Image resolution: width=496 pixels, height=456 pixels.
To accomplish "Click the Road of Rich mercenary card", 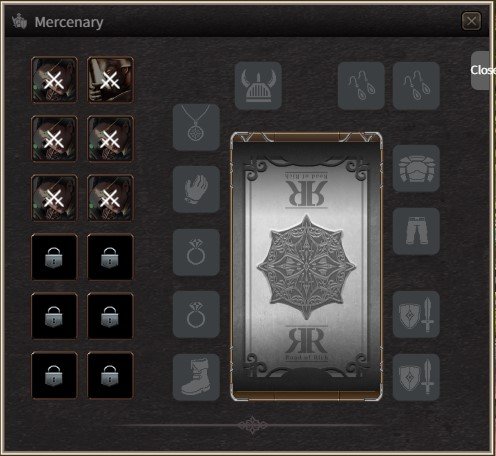I will [306, 267].
